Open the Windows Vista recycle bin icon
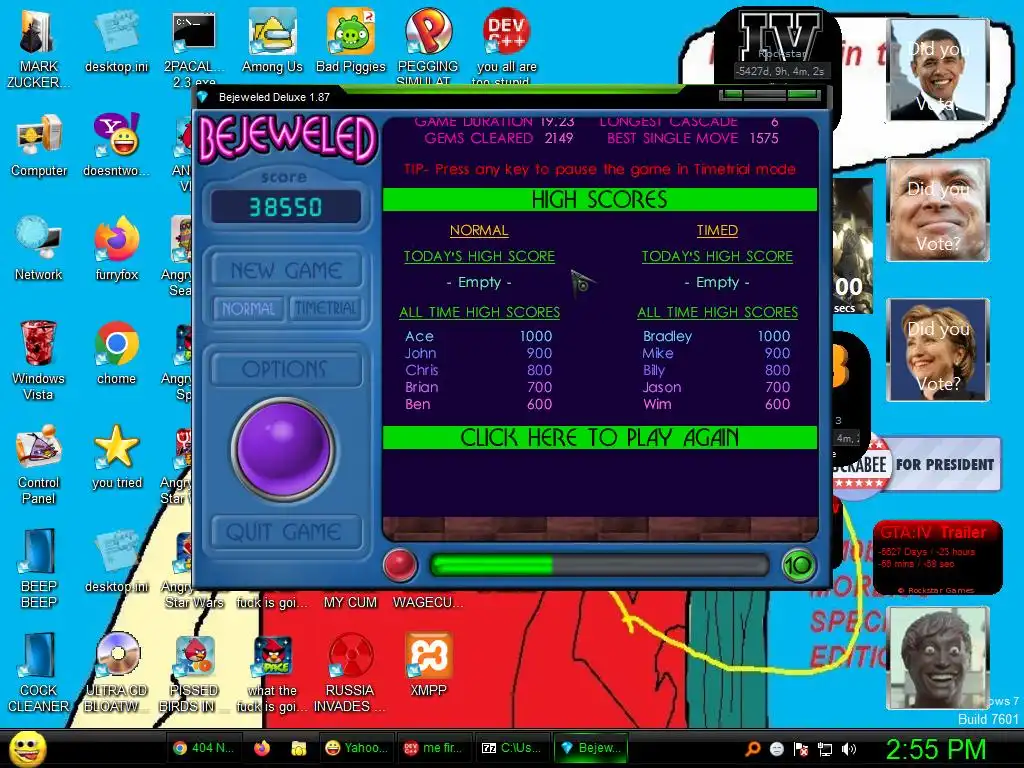Viewport: 1024px width, 768px height. [x=38, y=360]
